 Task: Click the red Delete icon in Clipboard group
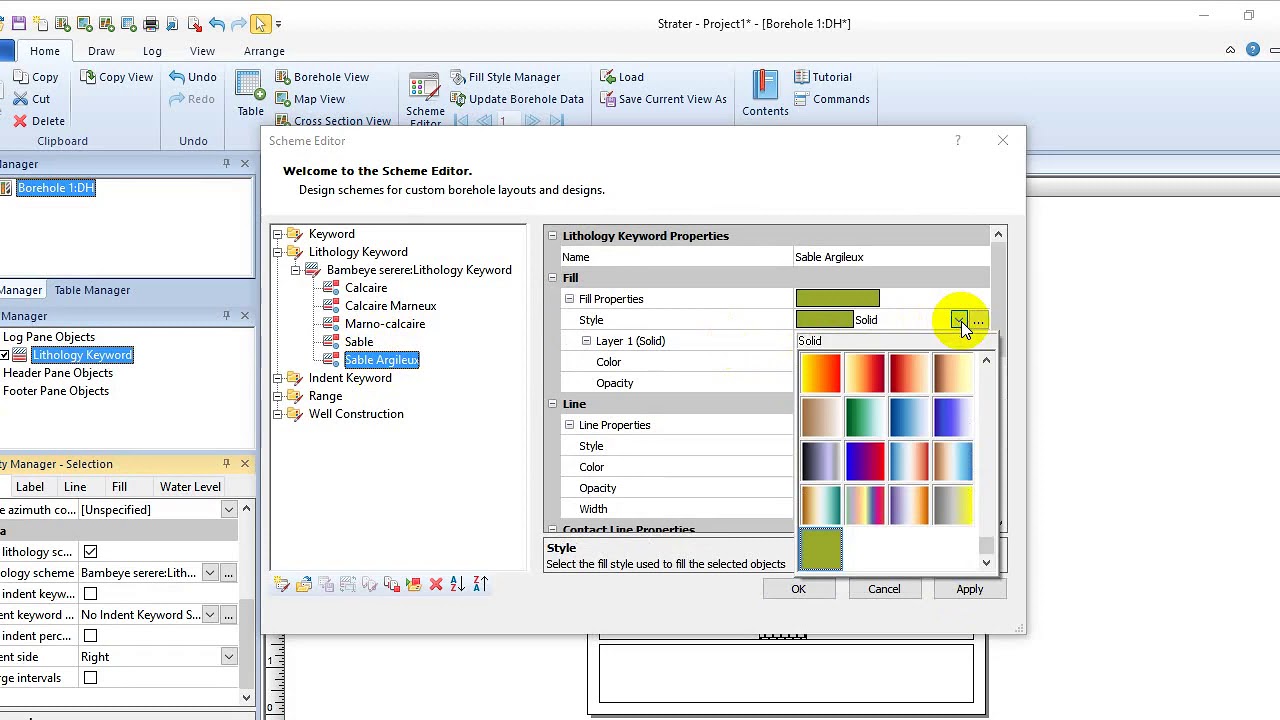pyautogui.click(x=20, y=121)
